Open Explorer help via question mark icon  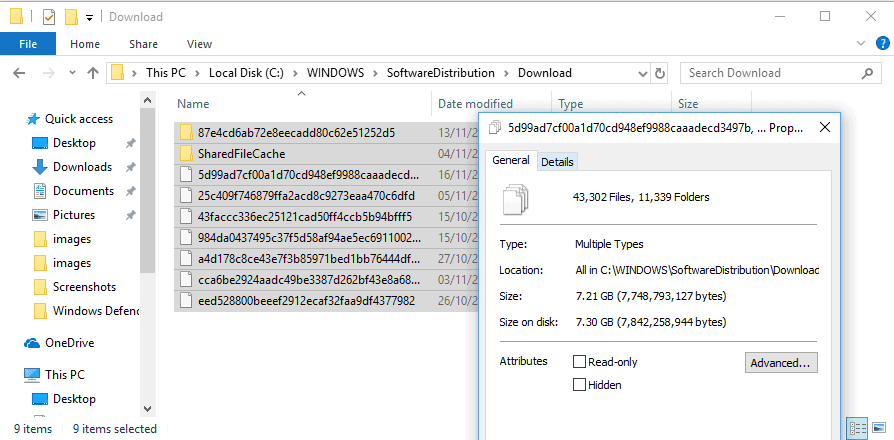coord(882,43)
